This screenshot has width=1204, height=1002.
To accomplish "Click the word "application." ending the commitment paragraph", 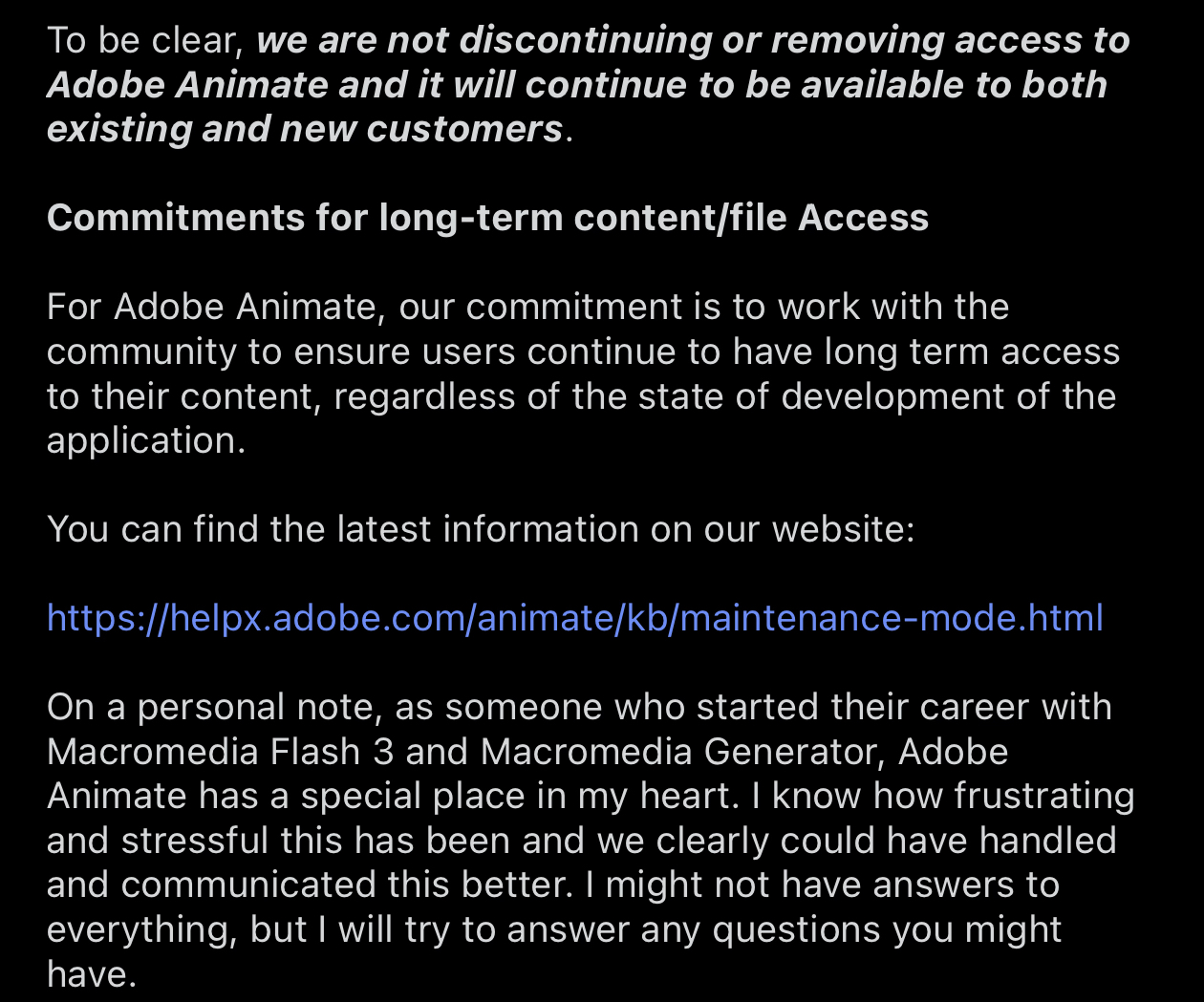I will click(x=145, y=440).
